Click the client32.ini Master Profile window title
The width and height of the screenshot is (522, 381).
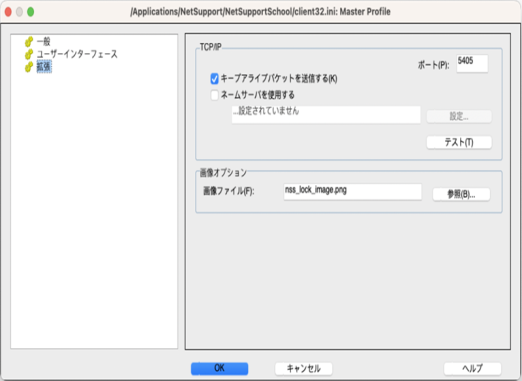tap(260, 12)
